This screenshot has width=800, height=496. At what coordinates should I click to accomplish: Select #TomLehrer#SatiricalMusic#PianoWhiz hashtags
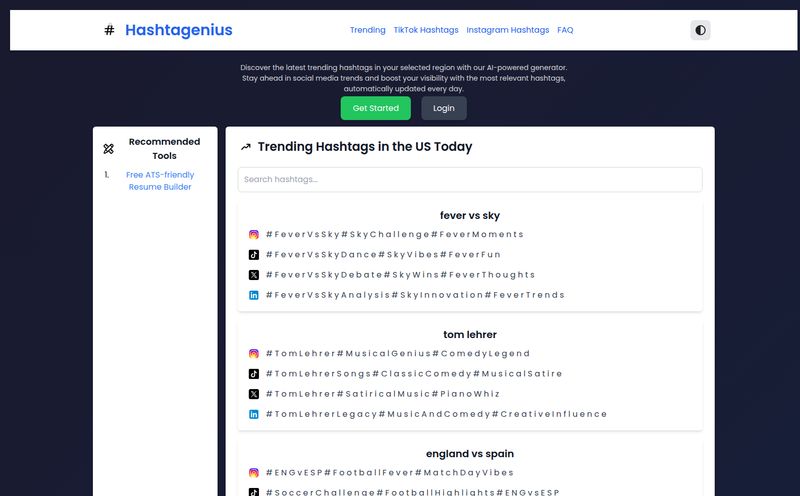pos(383,394)
